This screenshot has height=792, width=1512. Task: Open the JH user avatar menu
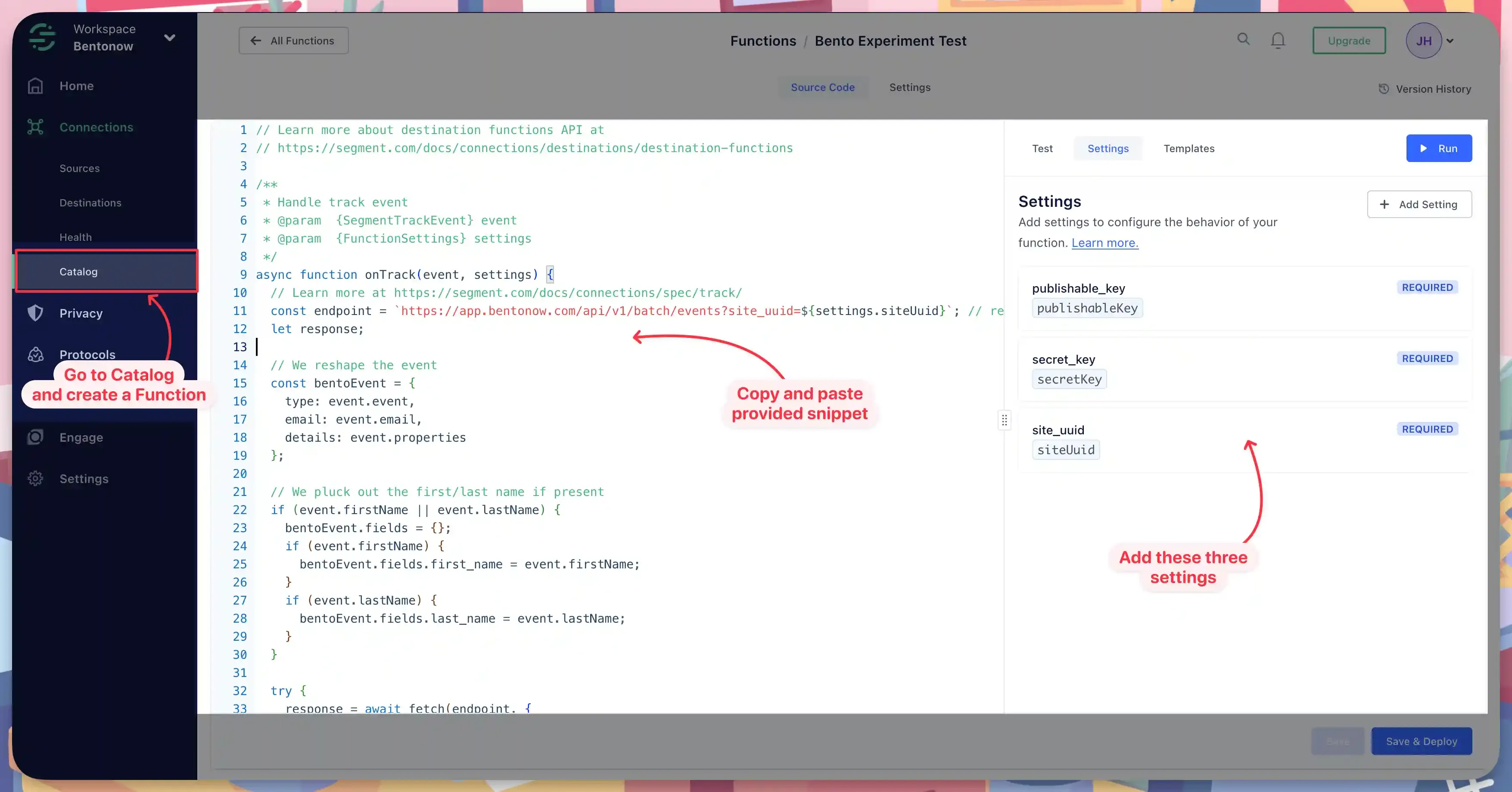[1423, 41]
